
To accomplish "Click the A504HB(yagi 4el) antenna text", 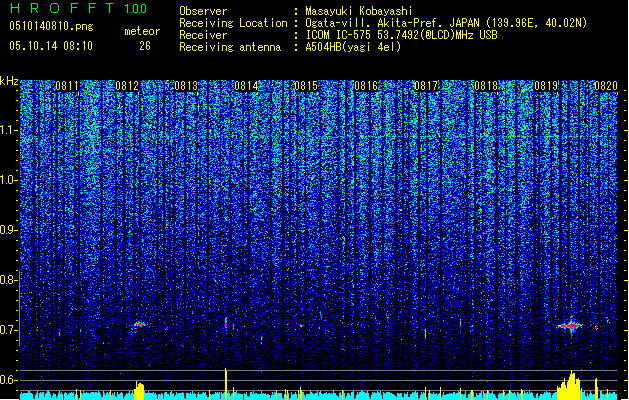I will 353,47.
